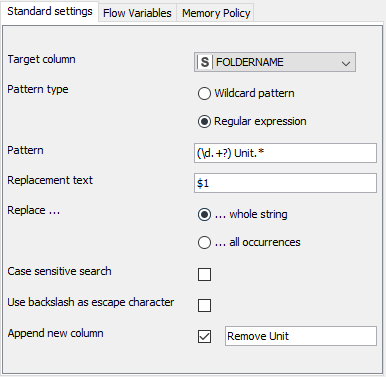Click the Remove Unit column name field
386x377 pixels.
pos(301,336)
